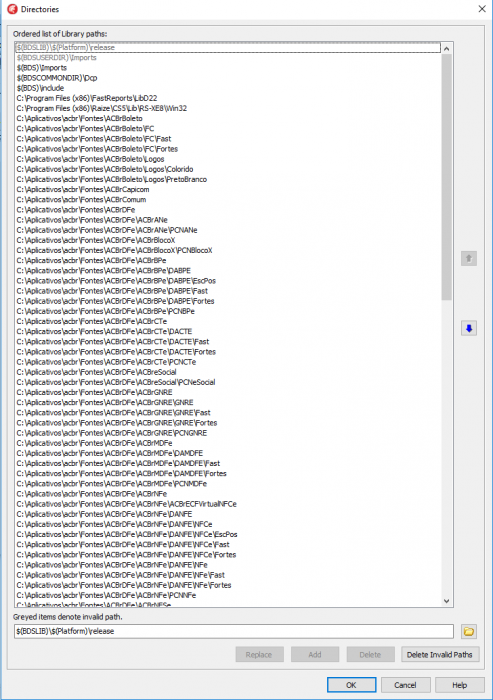
Task: Click scrollbar up arrow in path list
Action: tap(447, 48)
